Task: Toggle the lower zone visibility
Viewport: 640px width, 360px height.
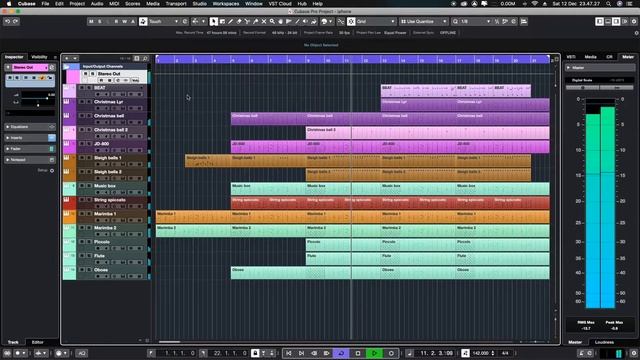Action: tap(608, 21)
